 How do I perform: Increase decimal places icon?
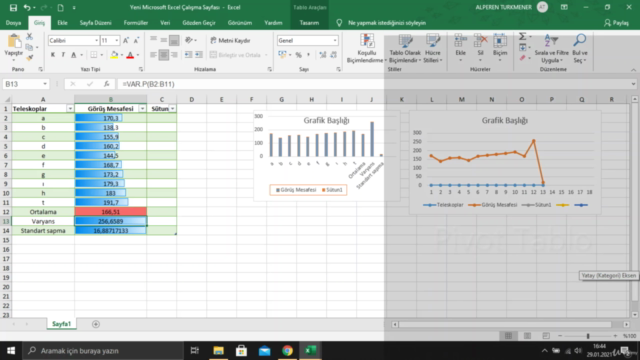tap(322, 55)
